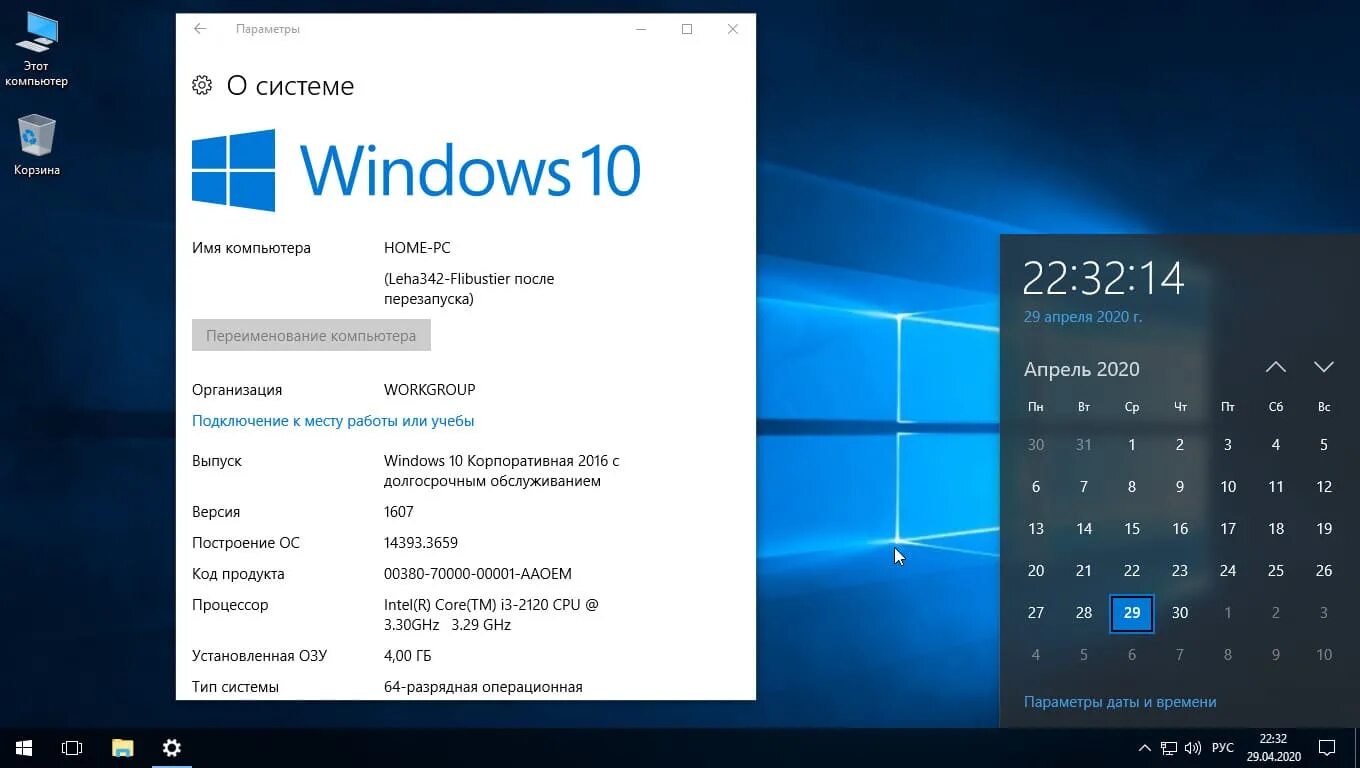Viewport: 1360px width, 768px height.
Task: Launch File Explorer from the taskbar
Action: [122, 747]
